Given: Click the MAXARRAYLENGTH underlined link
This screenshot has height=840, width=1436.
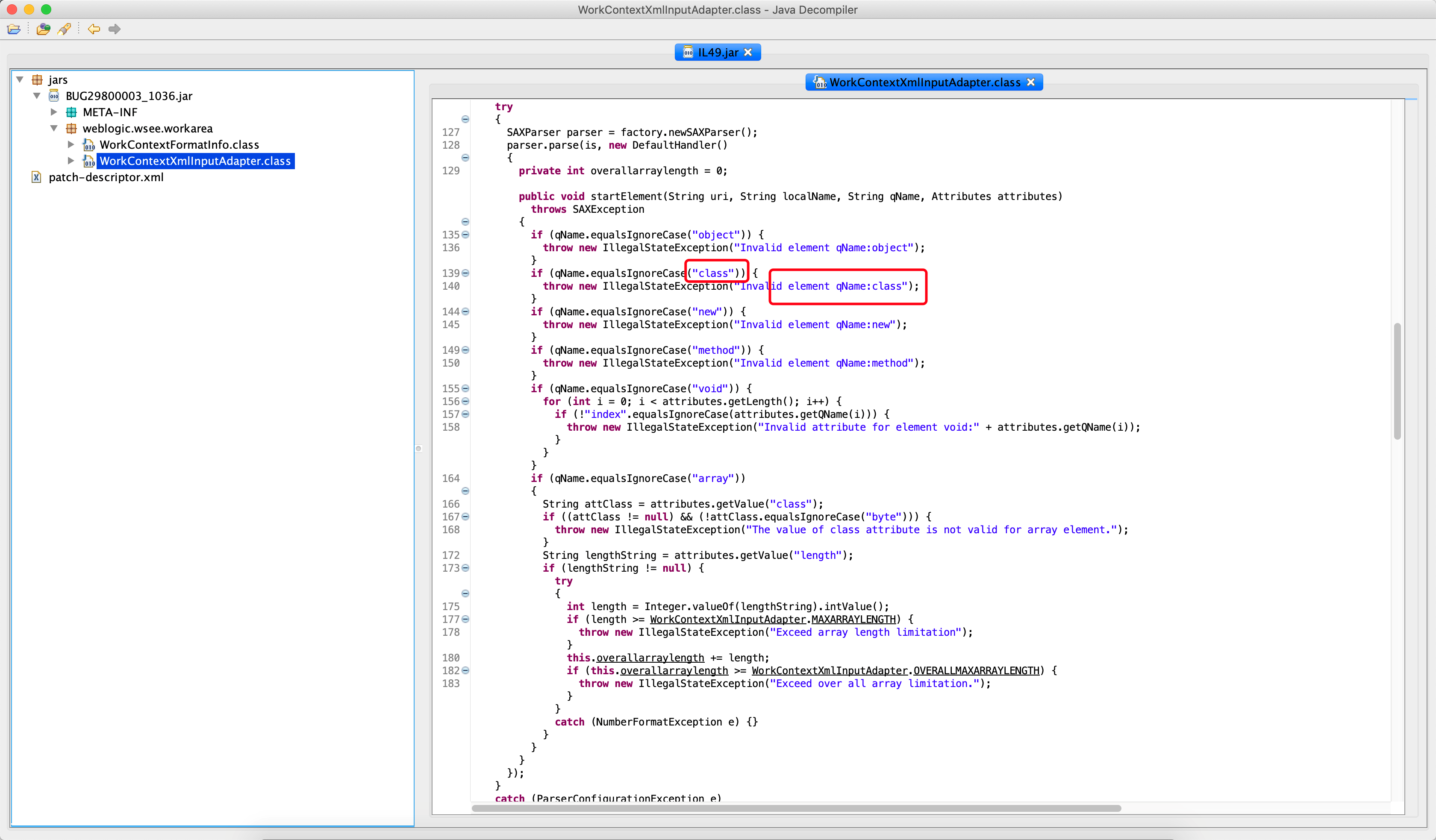Looking at the screenshot, I should (x=853, y=620).
